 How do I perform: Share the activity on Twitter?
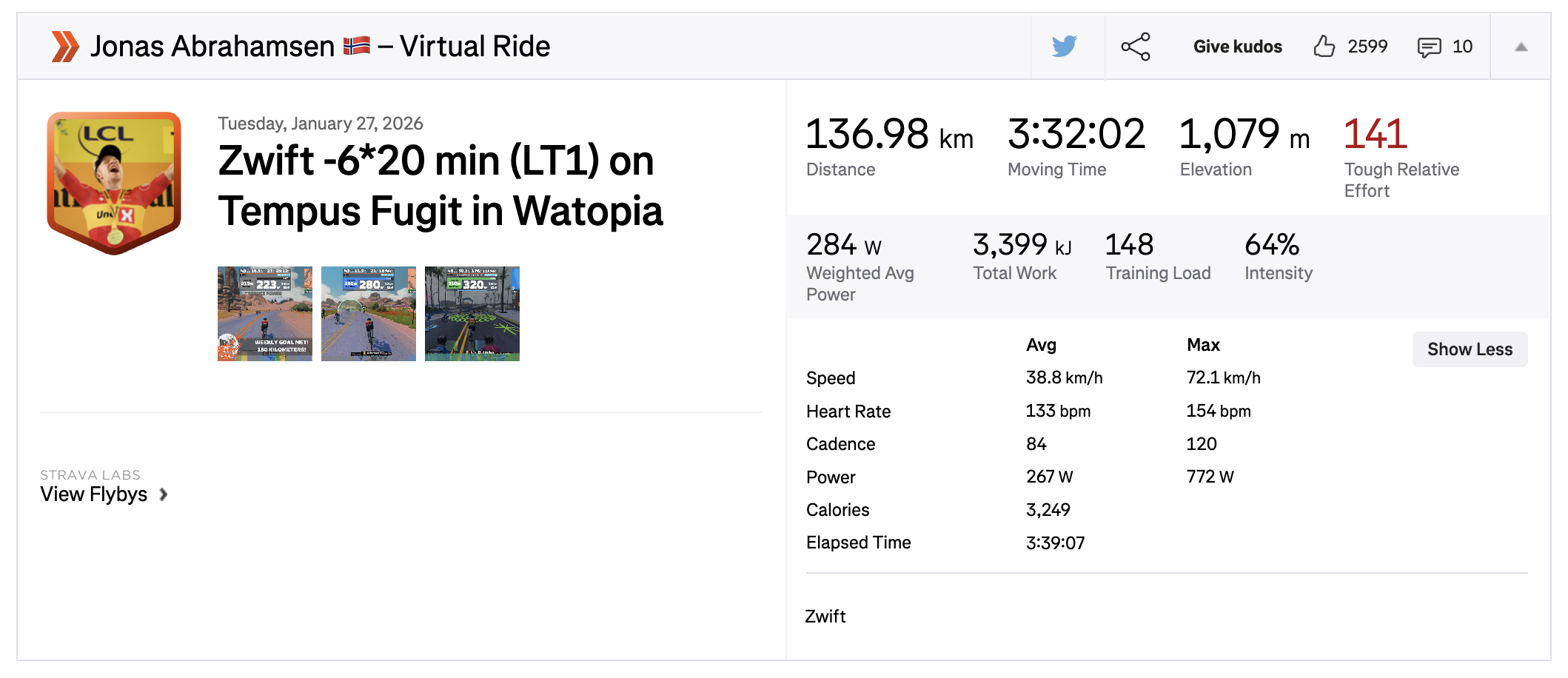[x=1064, y=46]
